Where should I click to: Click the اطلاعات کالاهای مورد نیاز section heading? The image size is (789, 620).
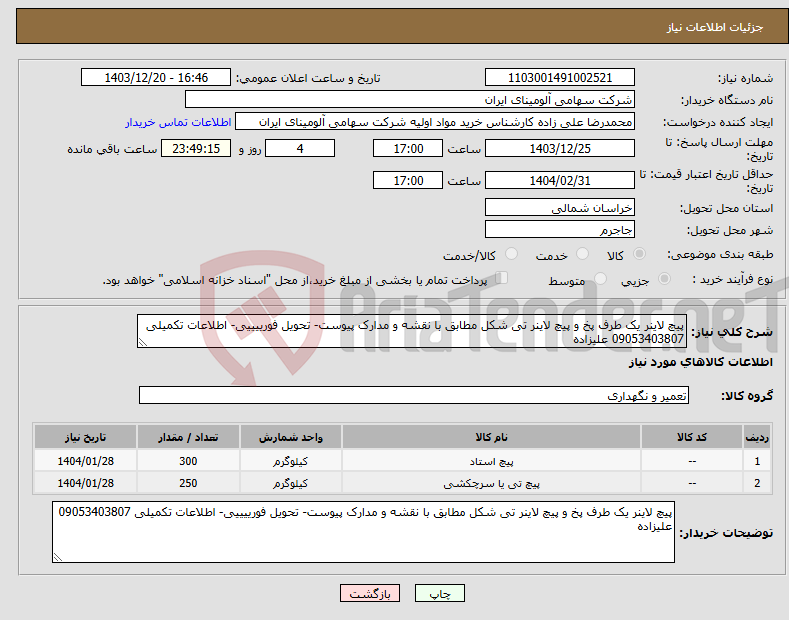click(x=700, y=362)
